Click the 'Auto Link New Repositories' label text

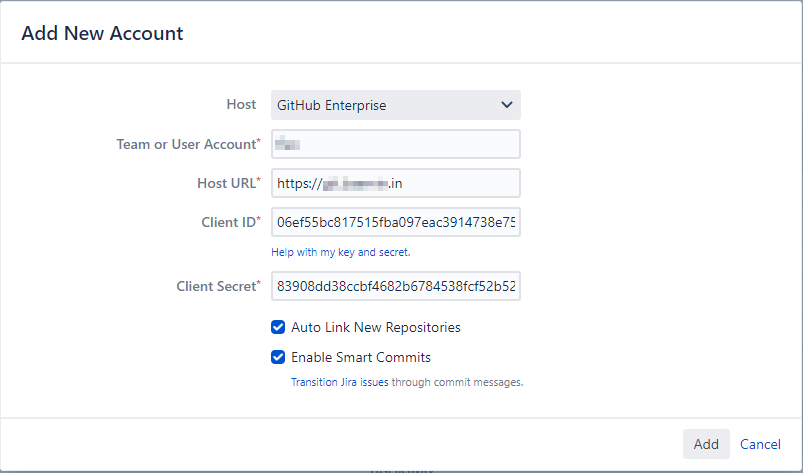(x=376, y=327)
